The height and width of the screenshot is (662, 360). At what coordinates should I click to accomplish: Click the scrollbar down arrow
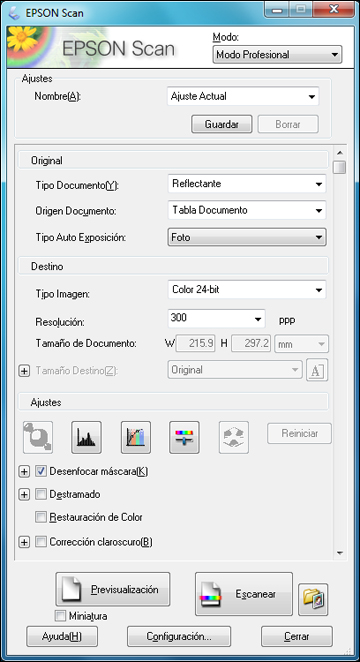click(340, 553)
